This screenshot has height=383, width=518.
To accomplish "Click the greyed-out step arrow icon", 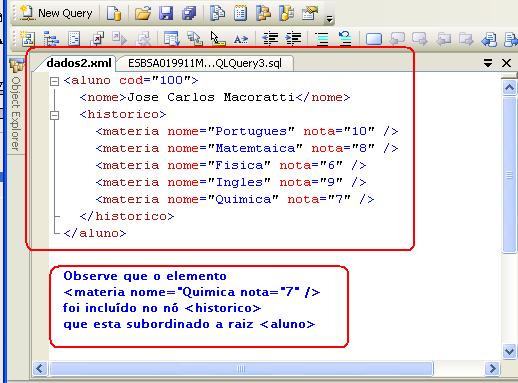I will [119, 39].
